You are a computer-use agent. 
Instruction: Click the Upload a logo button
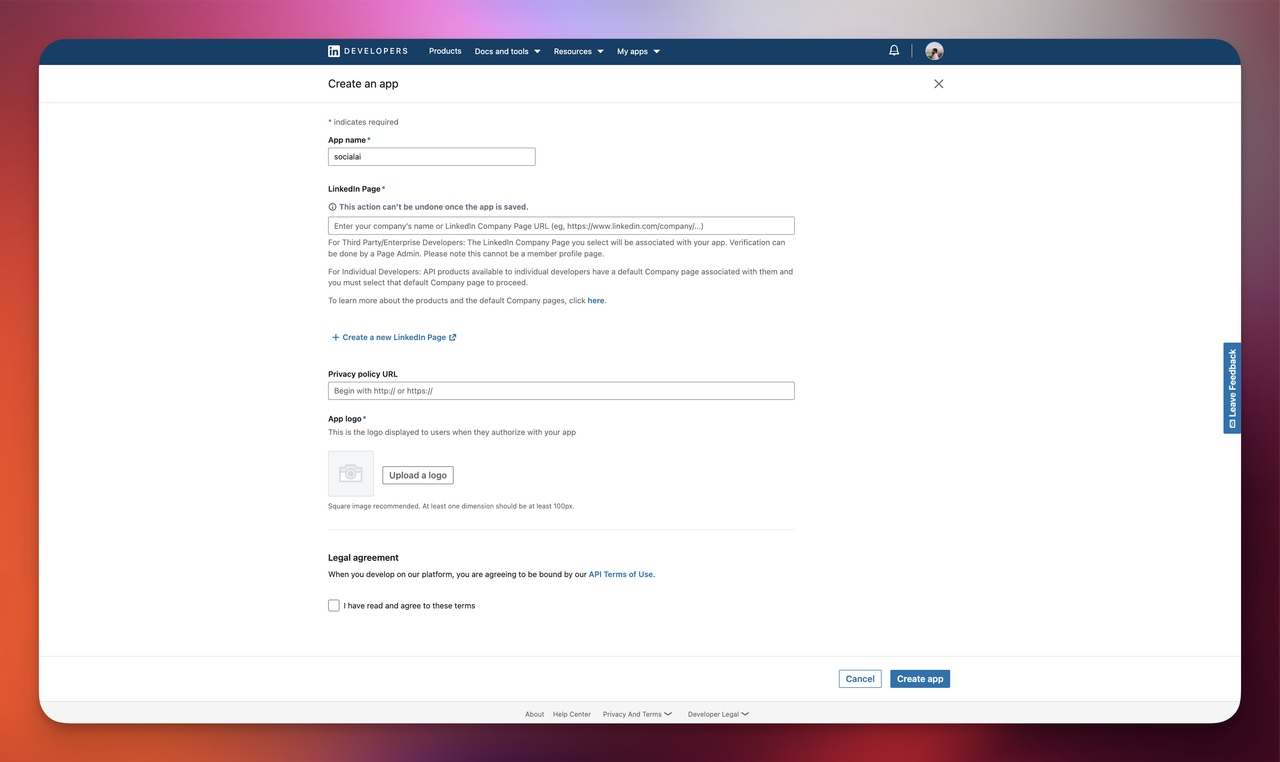pyautogui.click(x=418, y=475)
